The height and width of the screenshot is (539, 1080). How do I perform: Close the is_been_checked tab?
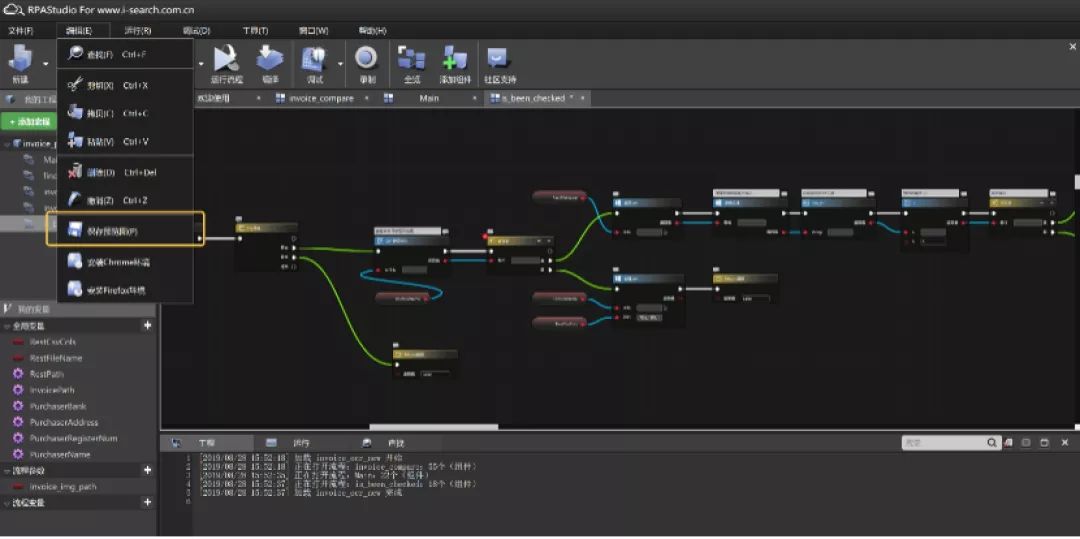point(583,98)
